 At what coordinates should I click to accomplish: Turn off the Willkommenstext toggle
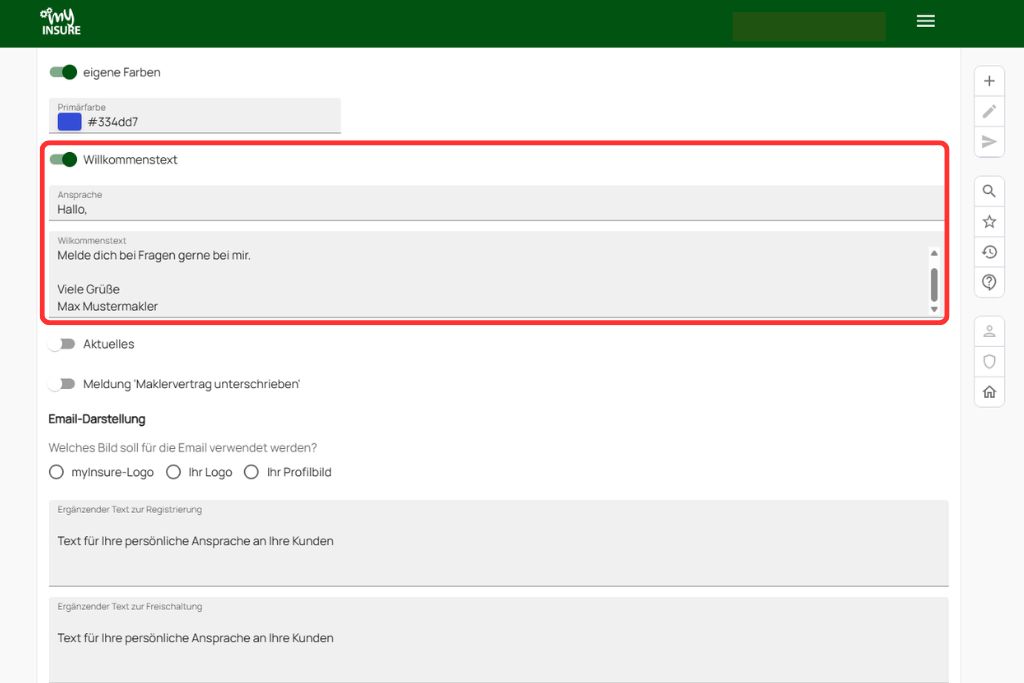64,159
